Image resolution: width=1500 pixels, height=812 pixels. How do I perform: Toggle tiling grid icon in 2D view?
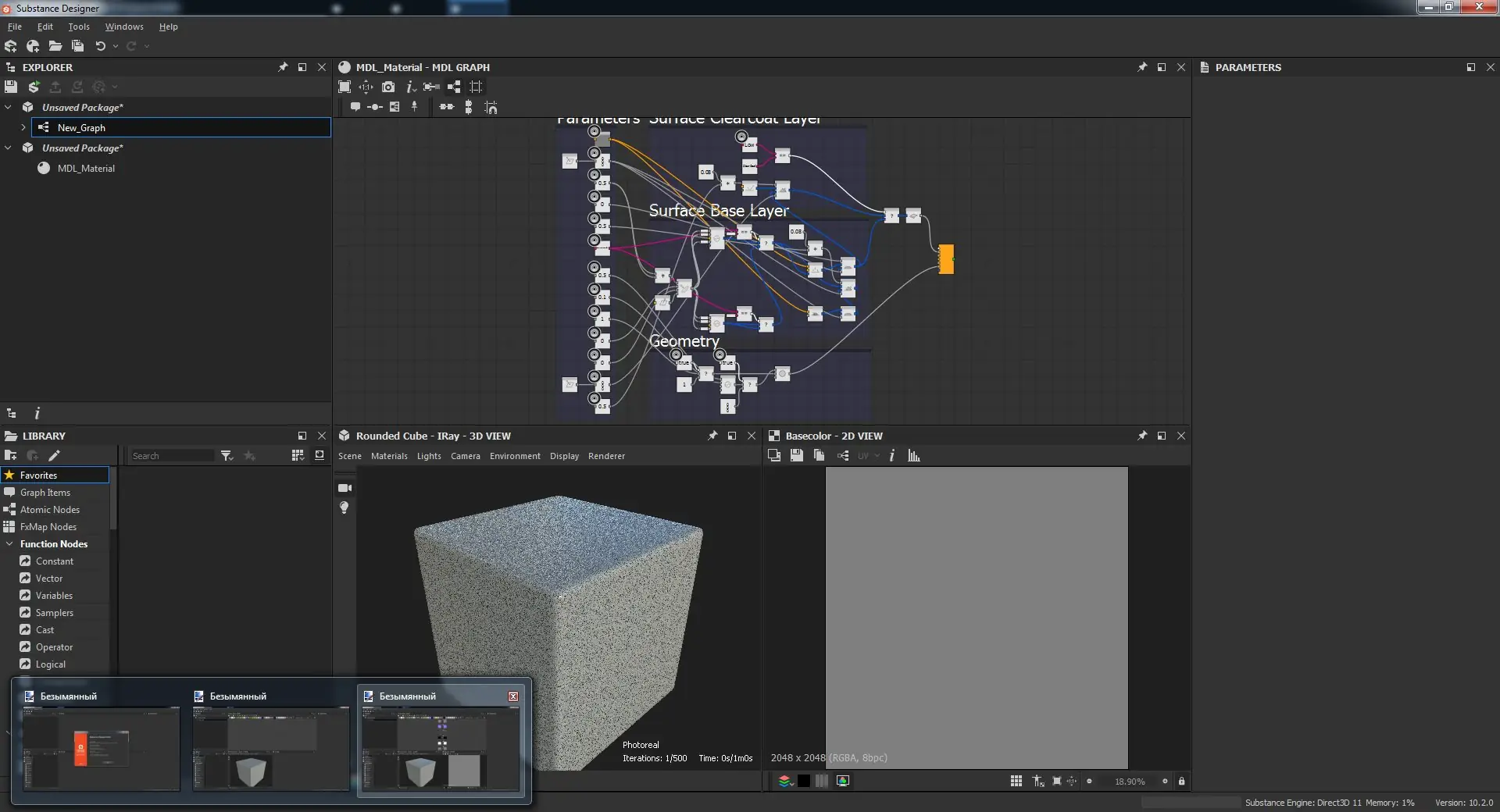pos(1016,782)
